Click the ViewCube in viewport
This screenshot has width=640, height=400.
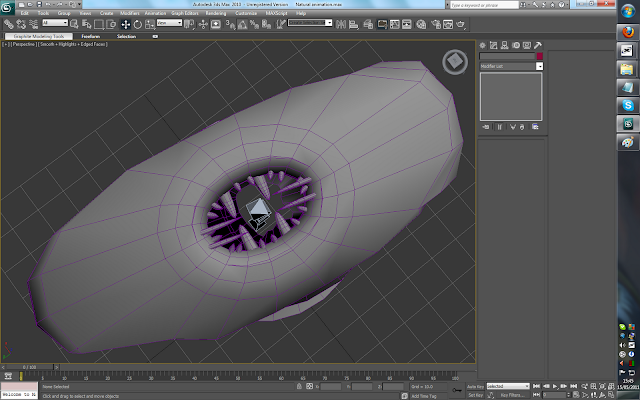[455, 62]
